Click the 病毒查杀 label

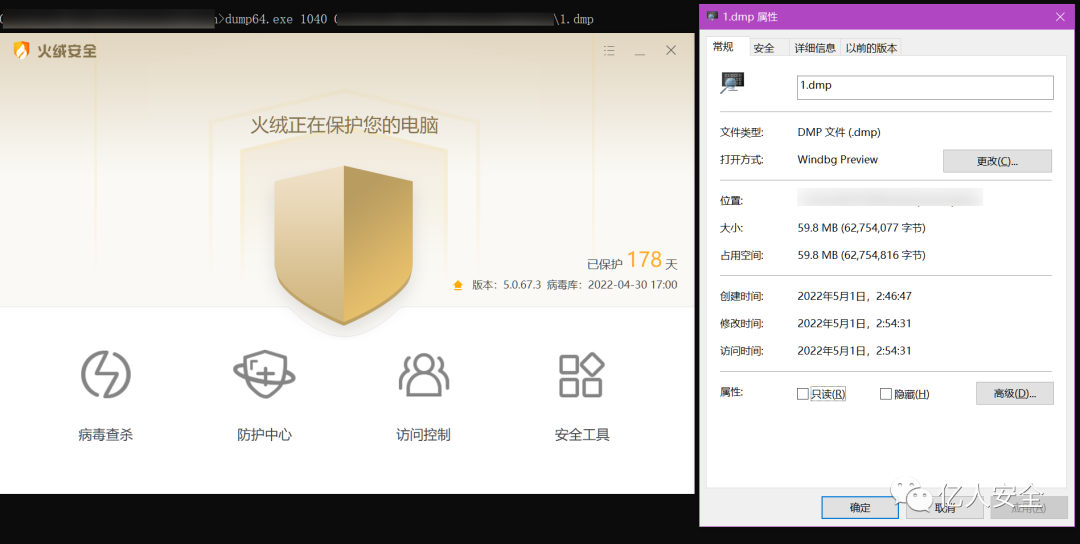(x=105, y=435)
